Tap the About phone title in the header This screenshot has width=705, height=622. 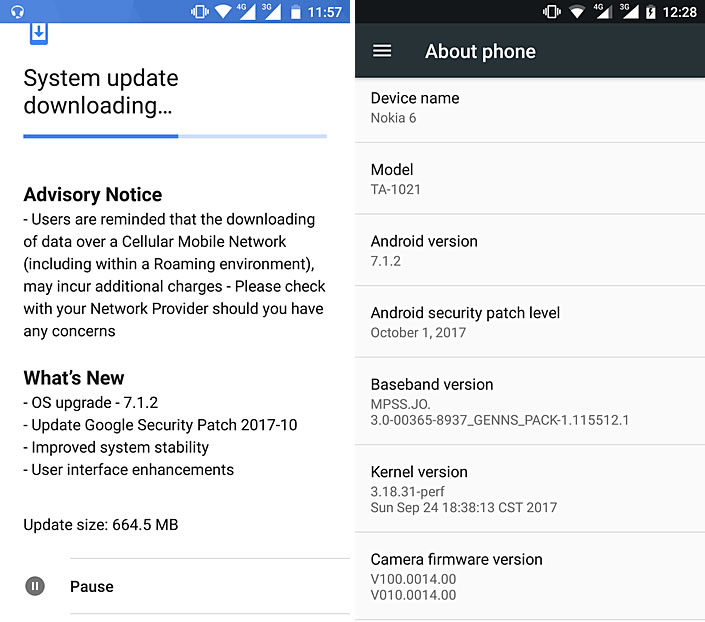(480, 51)
